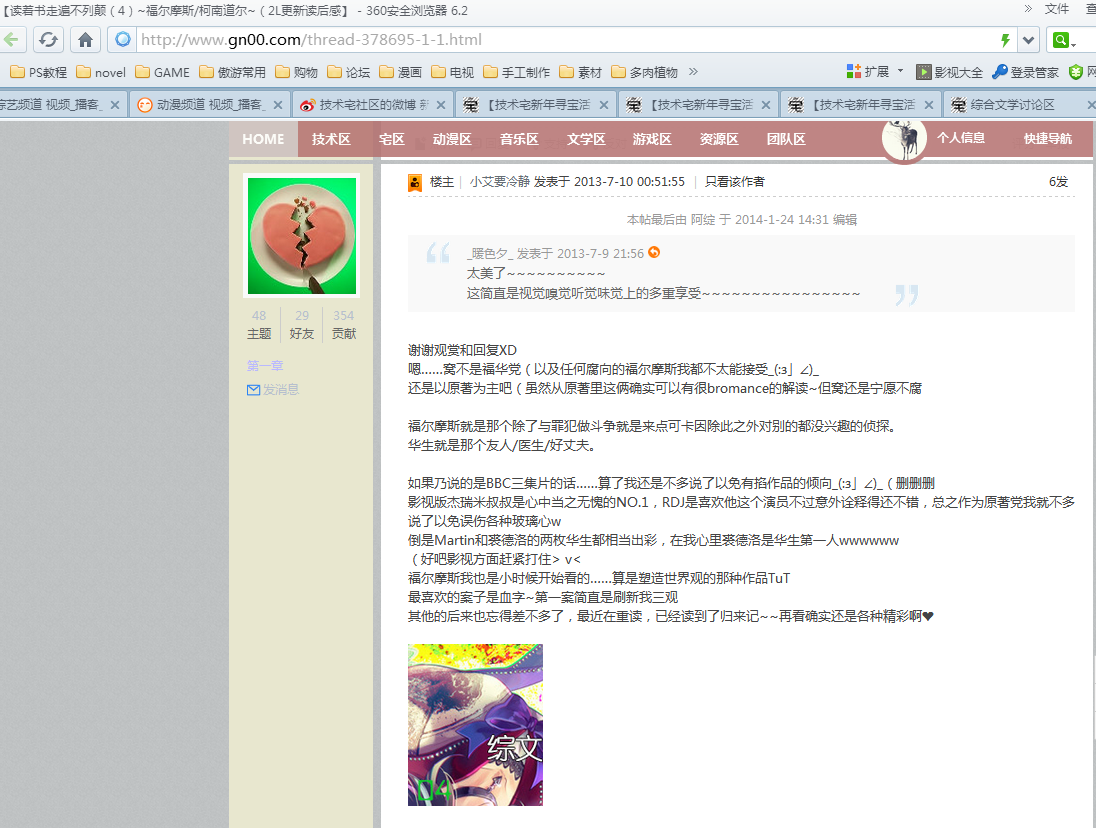Expand the address bar history dropdown
1096x828 pixels.
click(1028, 40)
